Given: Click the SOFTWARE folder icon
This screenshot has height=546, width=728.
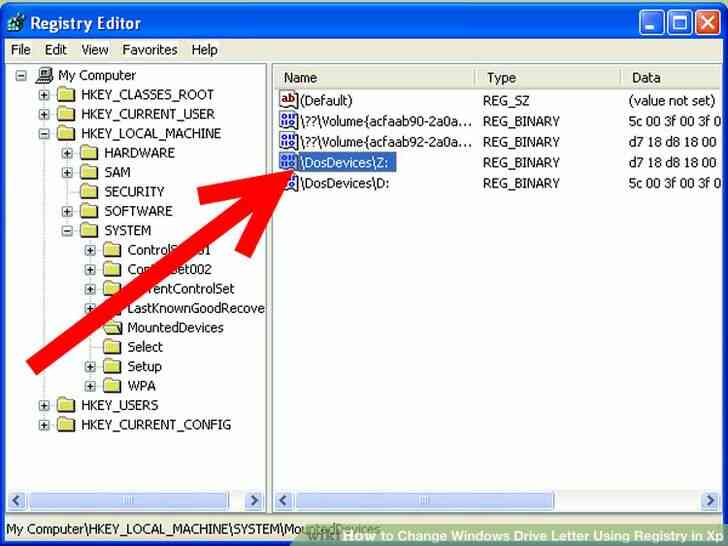Looking at the screenshot, I should tap(89, 211).
